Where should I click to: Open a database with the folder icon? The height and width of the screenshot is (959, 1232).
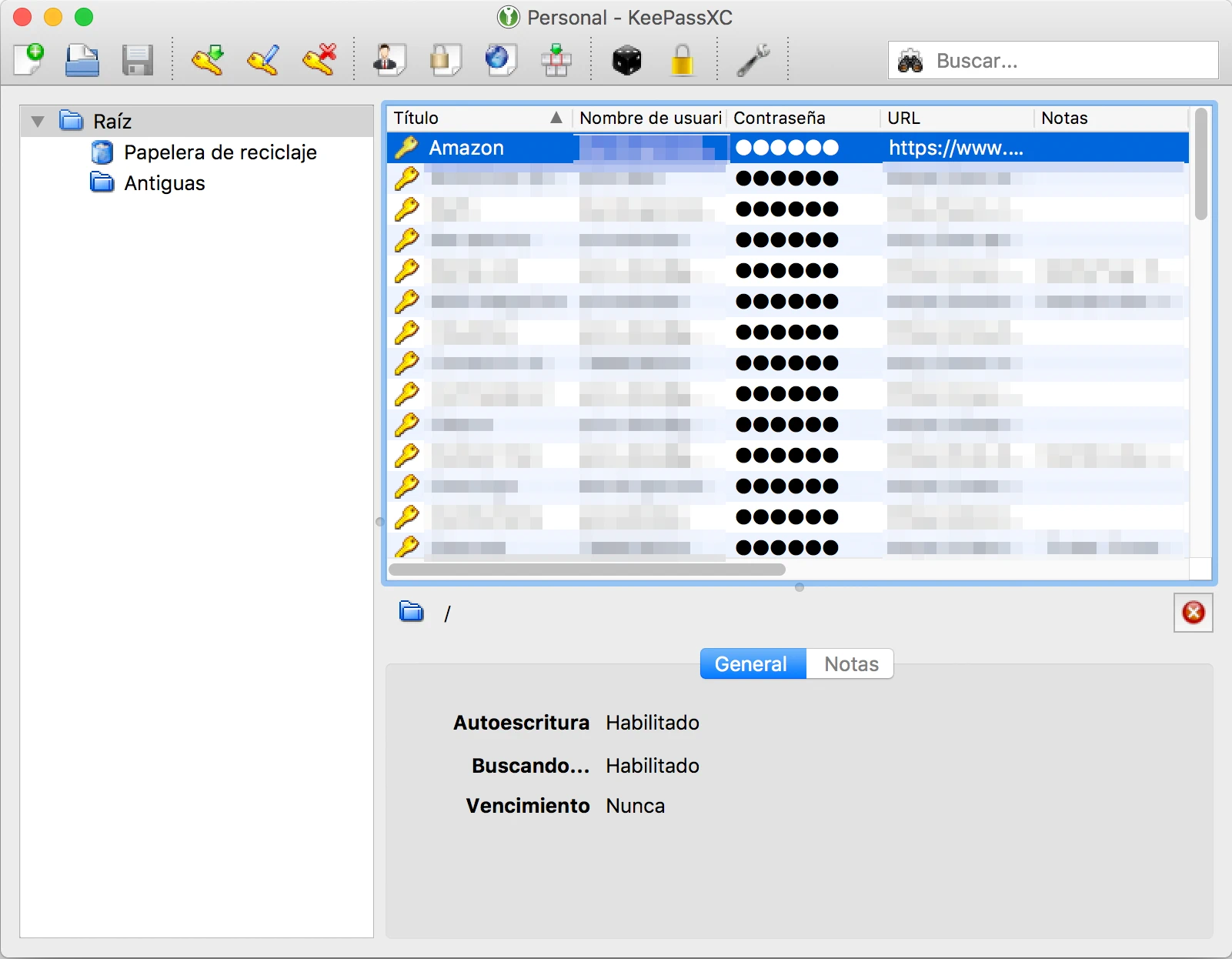tap(82, 60)
